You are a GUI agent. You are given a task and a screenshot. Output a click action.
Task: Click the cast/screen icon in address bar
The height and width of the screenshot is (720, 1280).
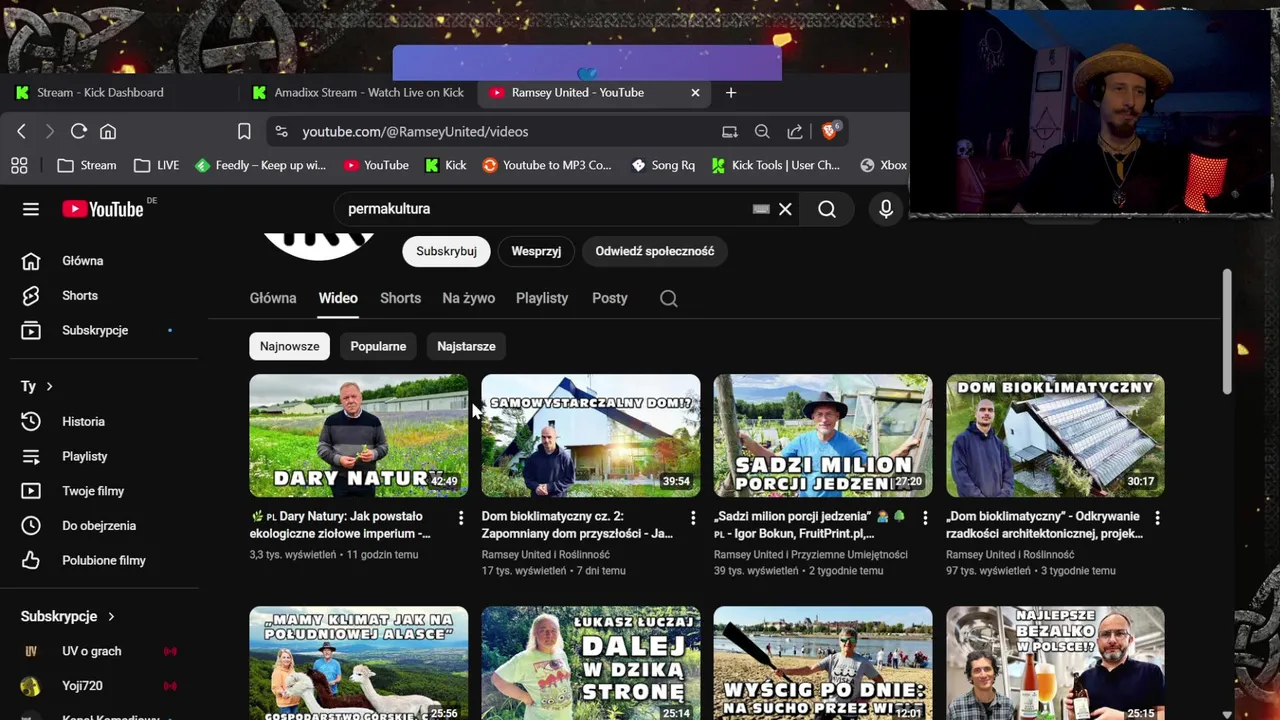[x=730, y=131]
